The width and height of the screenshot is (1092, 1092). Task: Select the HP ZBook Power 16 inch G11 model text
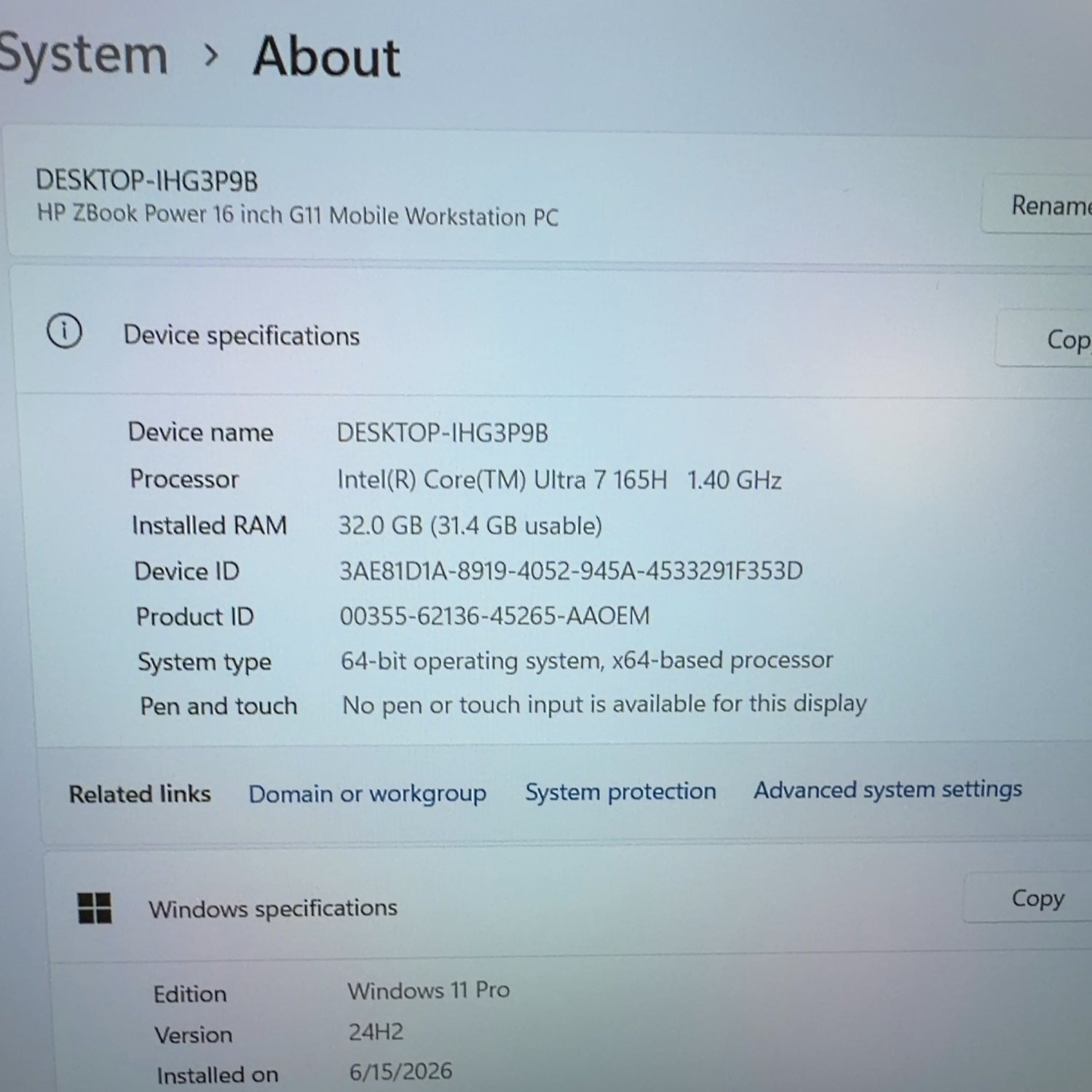coord(298,215)
